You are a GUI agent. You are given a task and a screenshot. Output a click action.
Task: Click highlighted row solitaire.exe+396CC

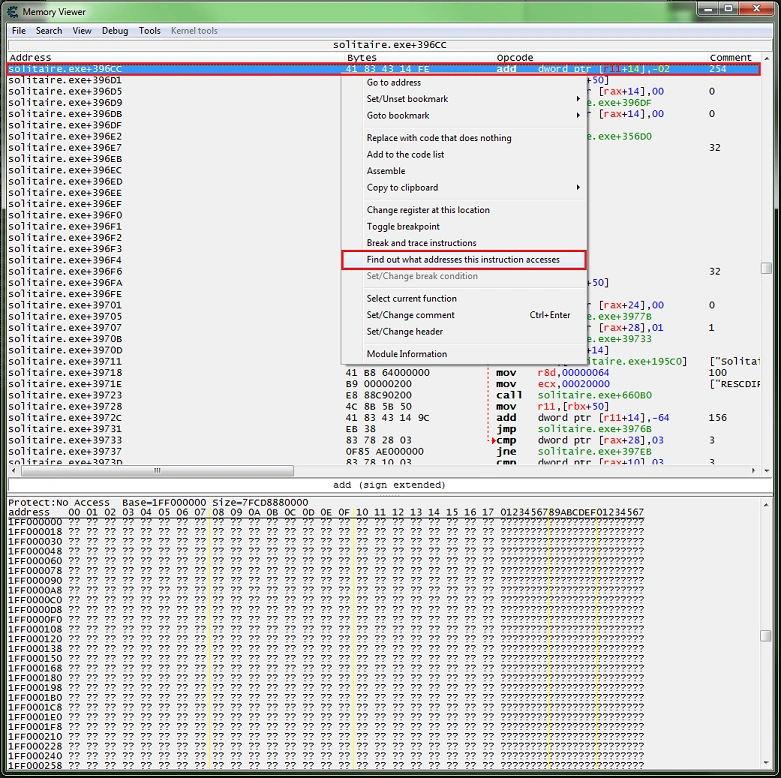pos(384,69)
